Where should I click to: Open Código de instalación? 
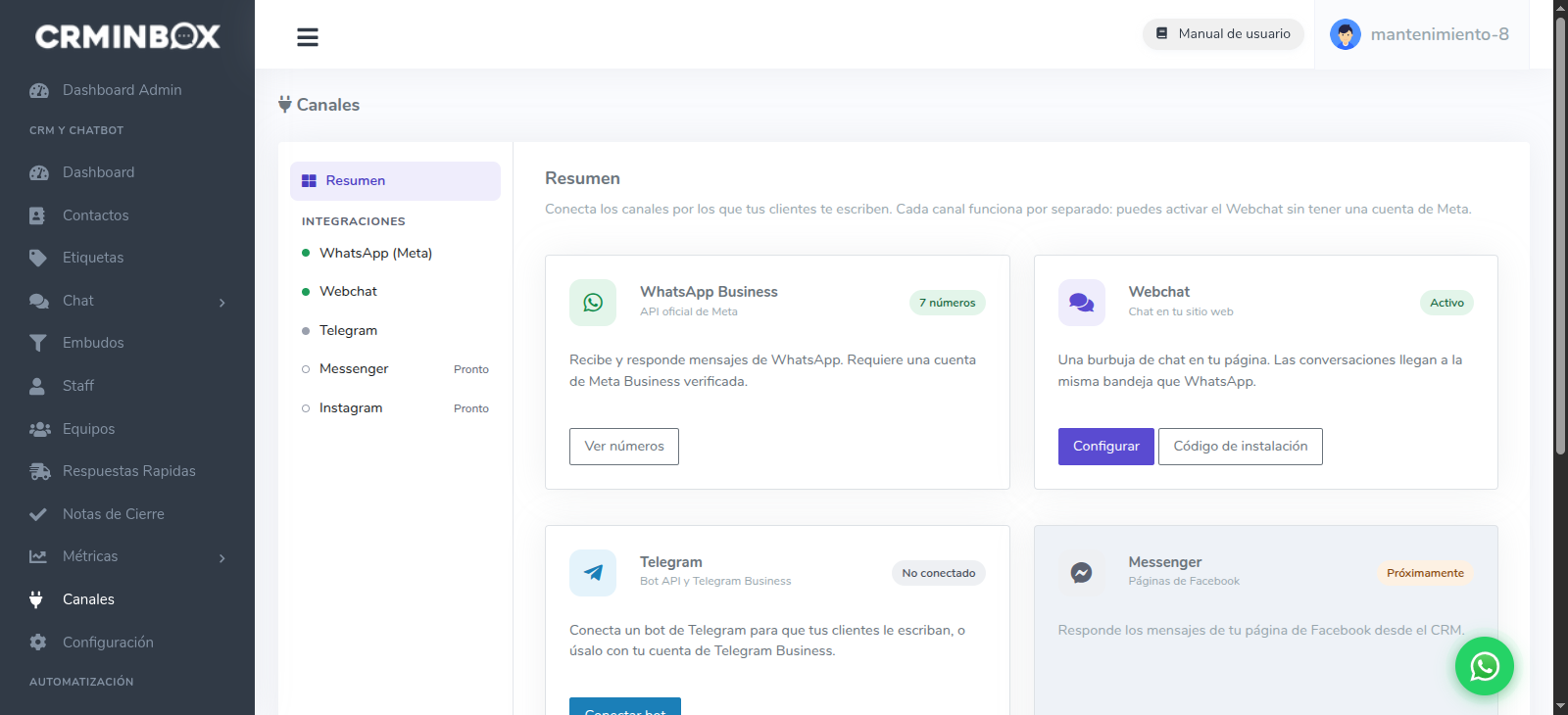tap(1241, 447)
